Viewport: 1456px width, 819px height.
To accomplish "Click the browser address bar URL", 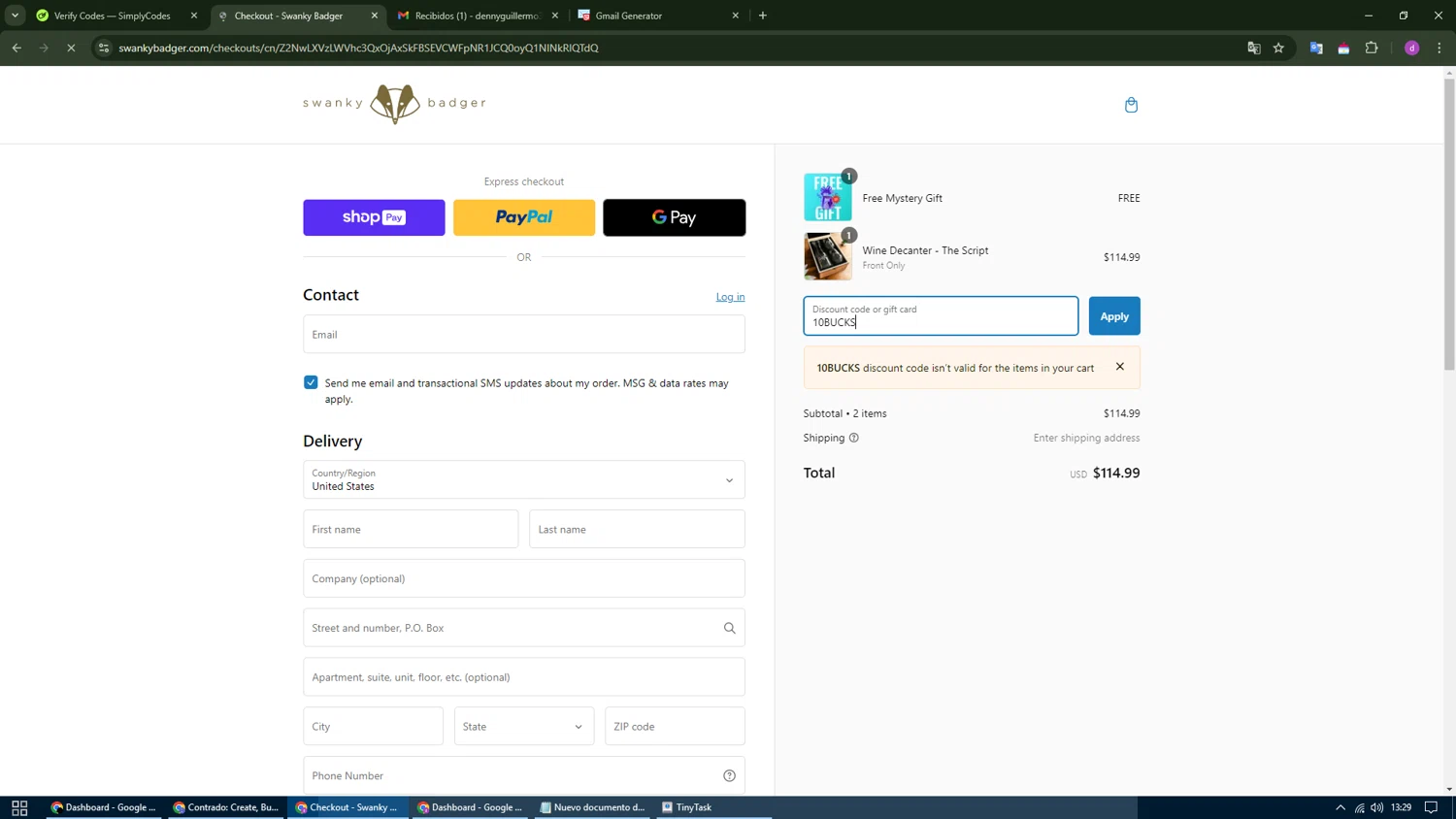I will click(x=358, y=48).
